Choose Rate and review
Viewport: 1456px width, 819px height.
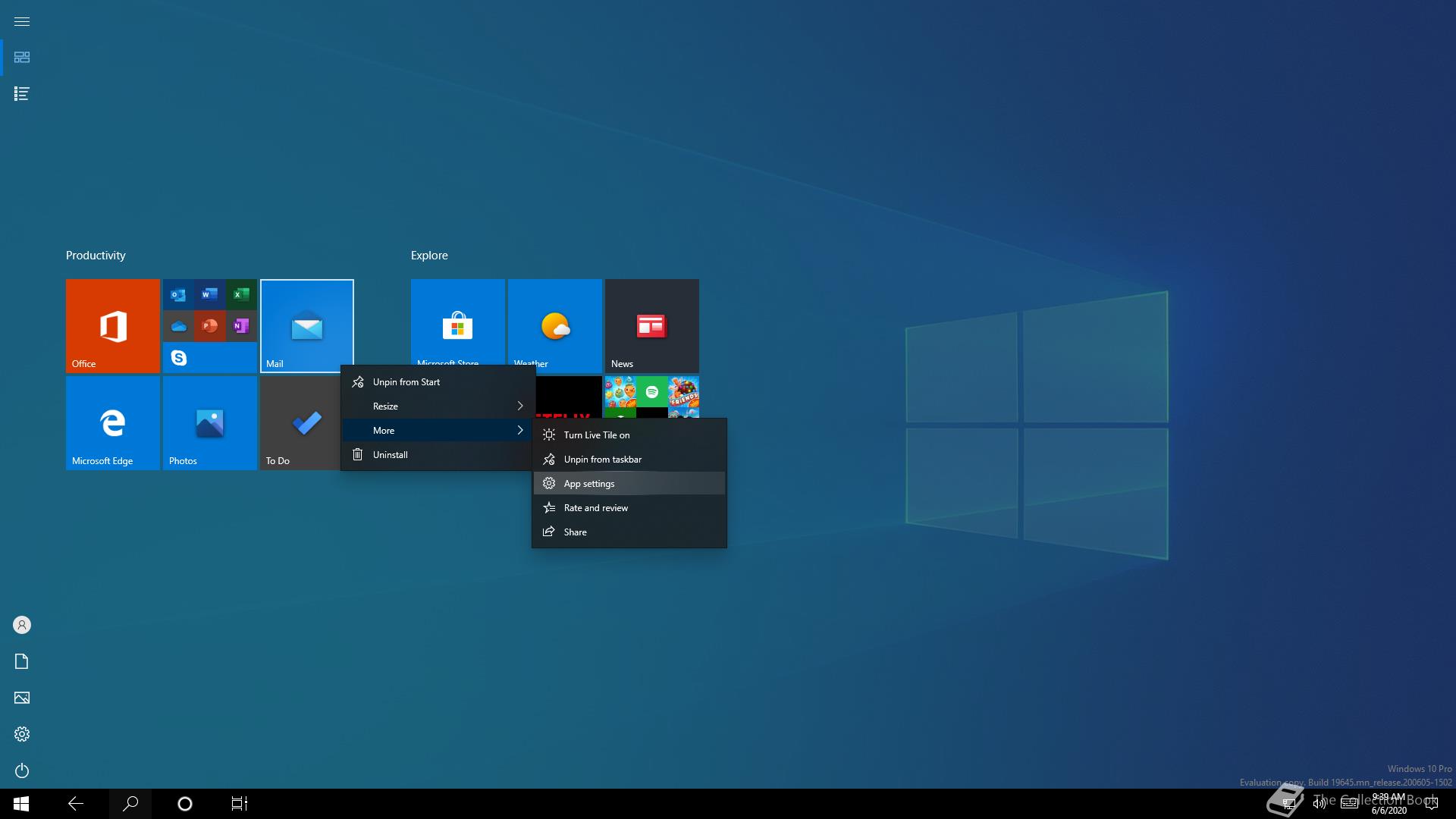(629, 508)
